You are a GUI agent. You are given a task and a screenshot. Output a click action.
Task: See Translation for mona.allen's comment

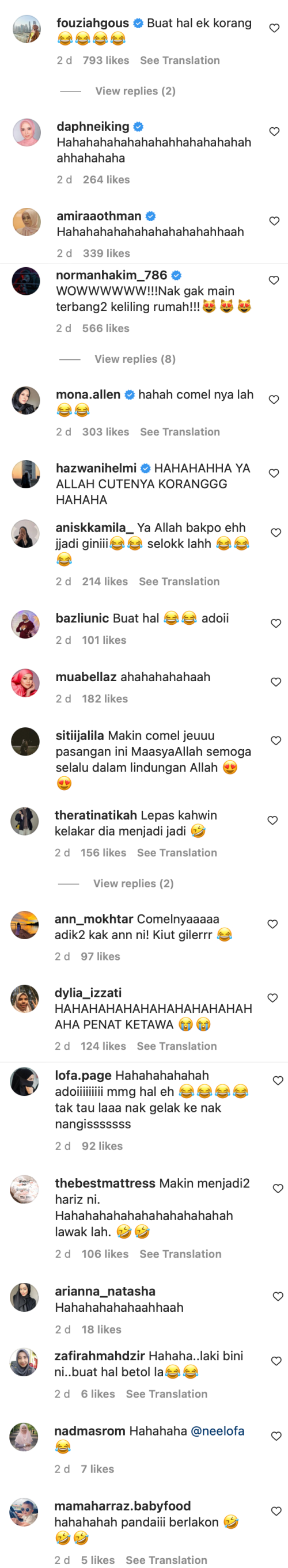(x=180, y=431)
